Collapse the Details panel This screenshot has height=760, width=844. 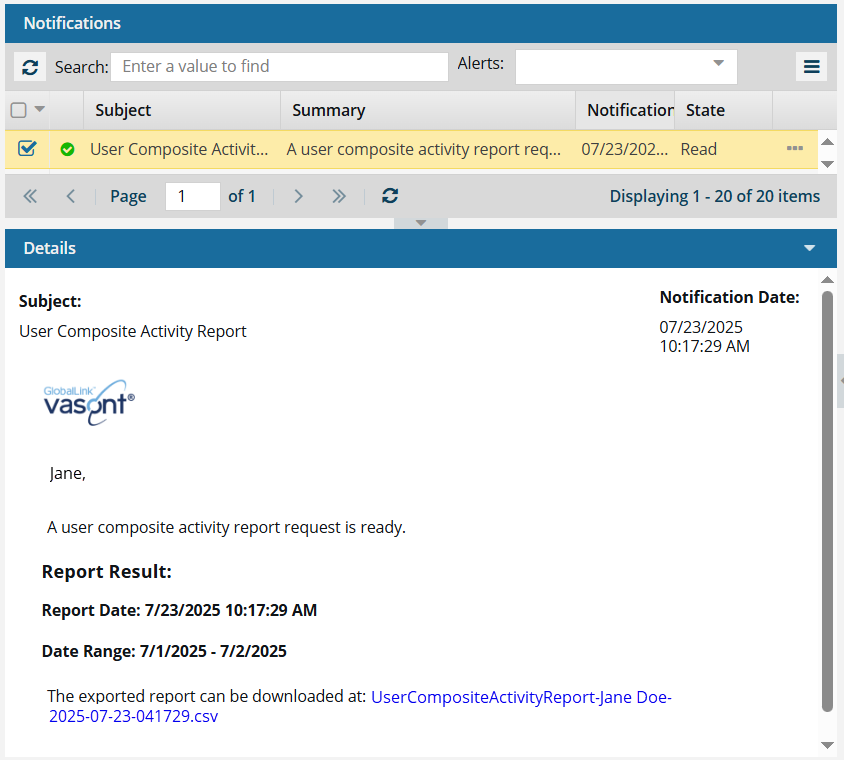click(809, 248)
